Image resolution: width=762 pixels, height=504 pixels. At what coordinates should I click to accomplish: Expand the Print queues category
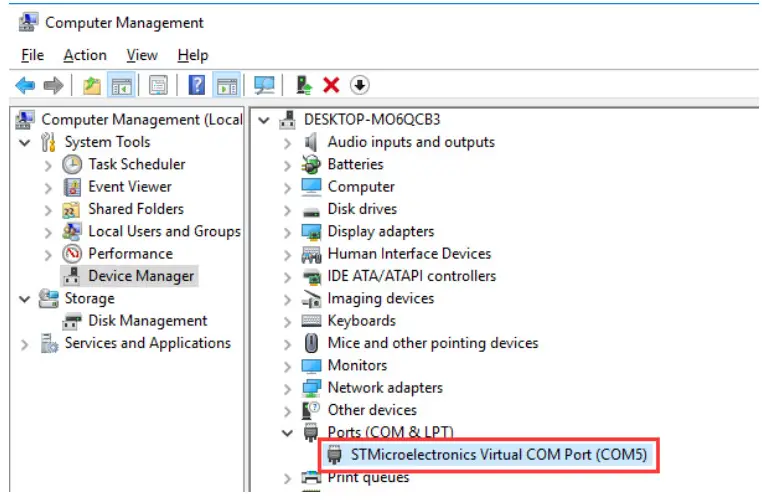[x=287, y=479]
